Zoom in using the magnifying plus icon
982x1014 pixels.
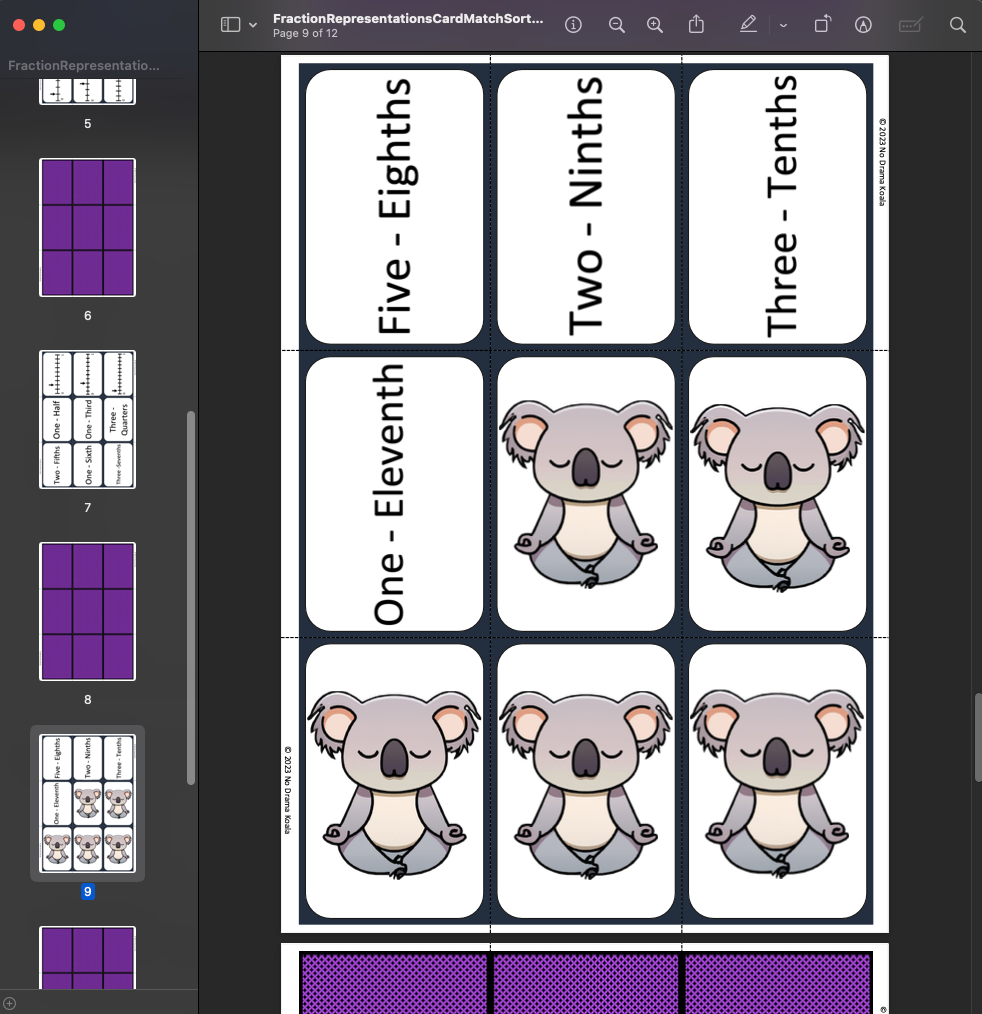(x=655, y=24)
